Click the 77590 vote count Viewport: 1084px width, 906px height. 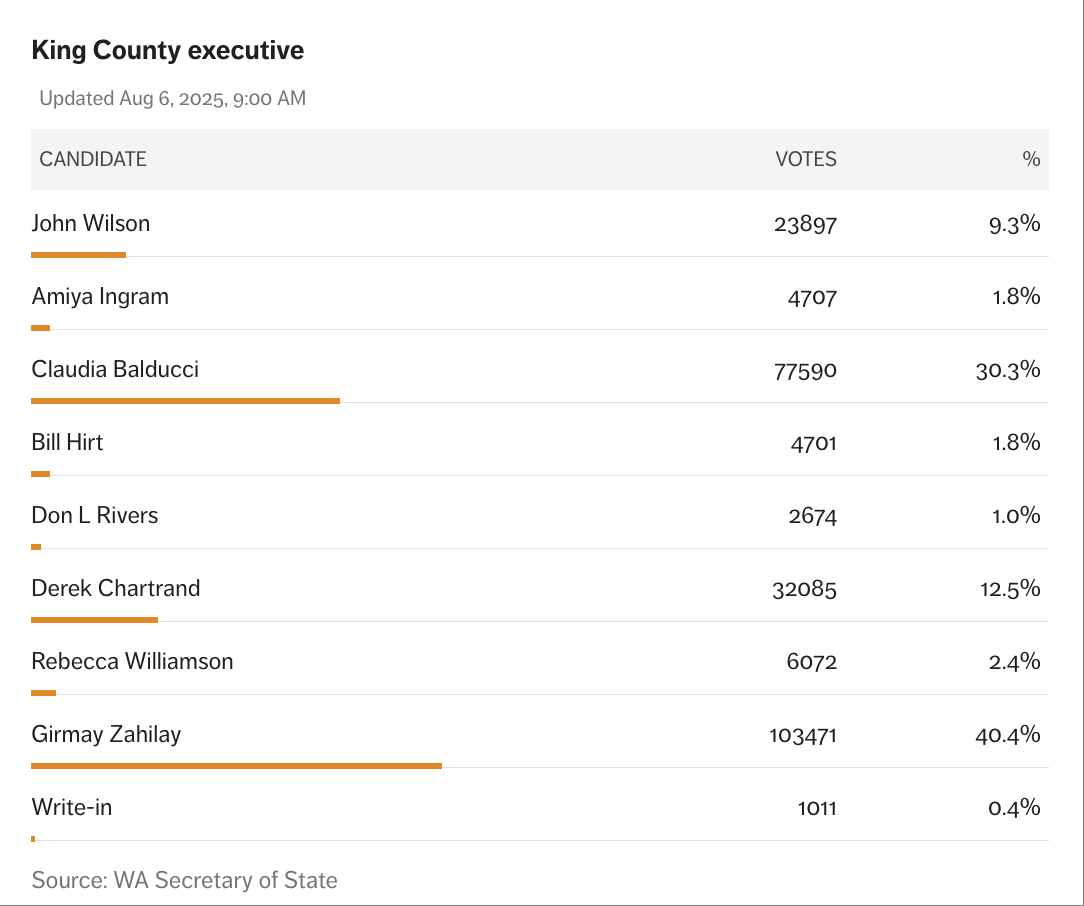[806, 370]
